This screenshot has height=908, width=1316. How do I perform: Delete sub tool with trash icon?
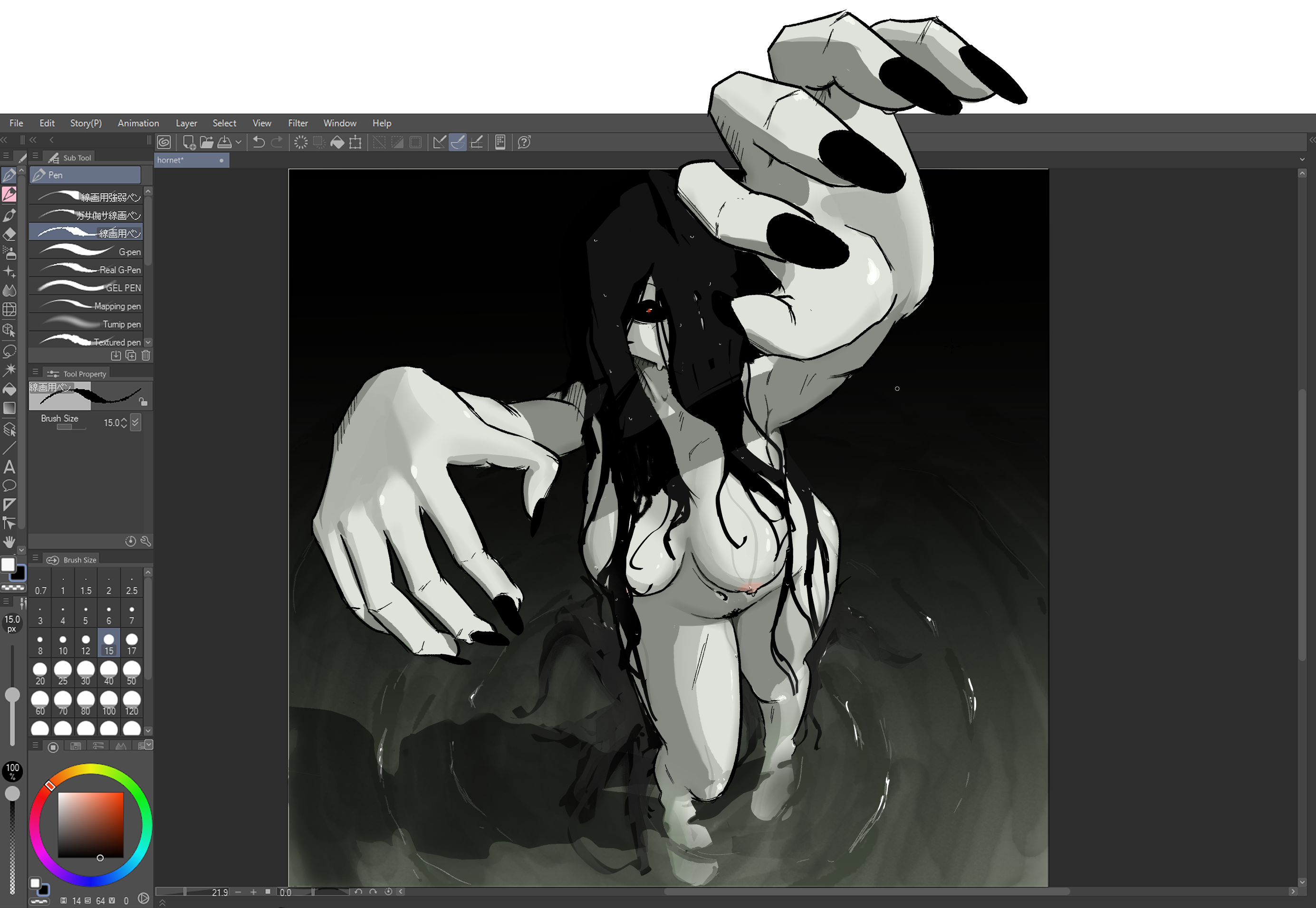pos(145,355)
